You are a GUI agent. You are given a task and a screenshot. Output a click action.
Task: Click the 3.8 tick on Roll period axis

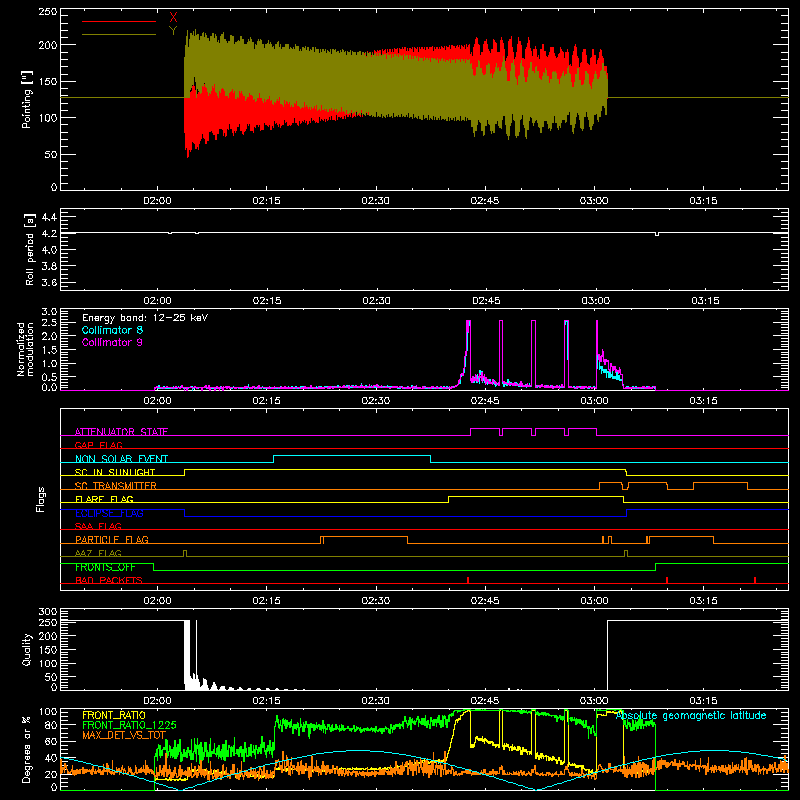tap(49, 266)
